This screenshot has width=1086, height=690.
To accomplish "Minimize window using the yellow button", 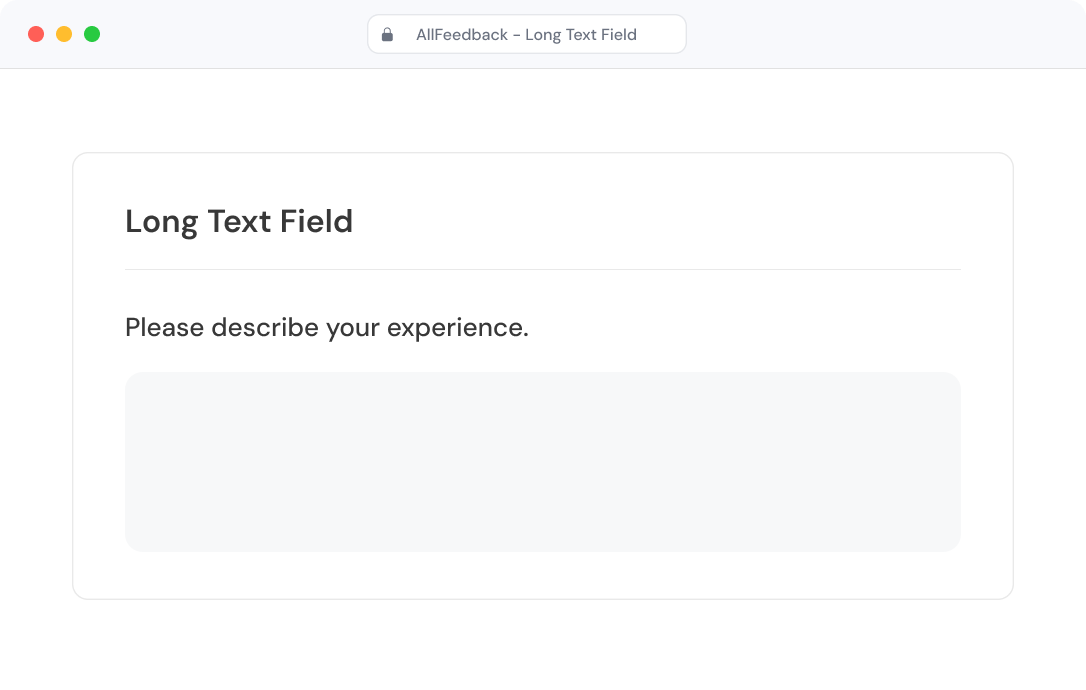I will (x=64, y=34).
